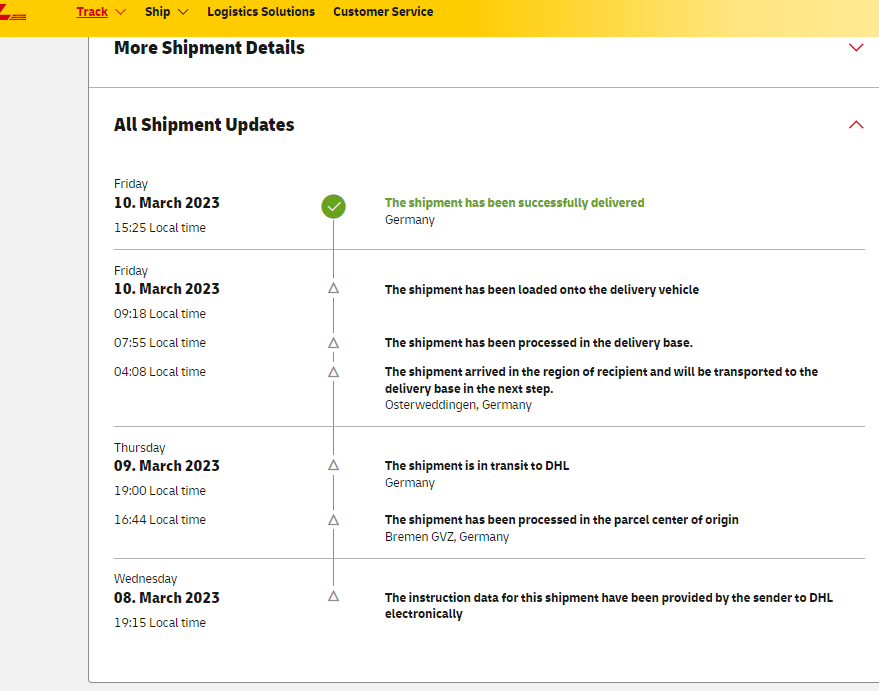Image resolution: width=879 pixels, height=691 pixels.
Task: Click the All Shipment Updates heading
Action: tap(204, 125)
